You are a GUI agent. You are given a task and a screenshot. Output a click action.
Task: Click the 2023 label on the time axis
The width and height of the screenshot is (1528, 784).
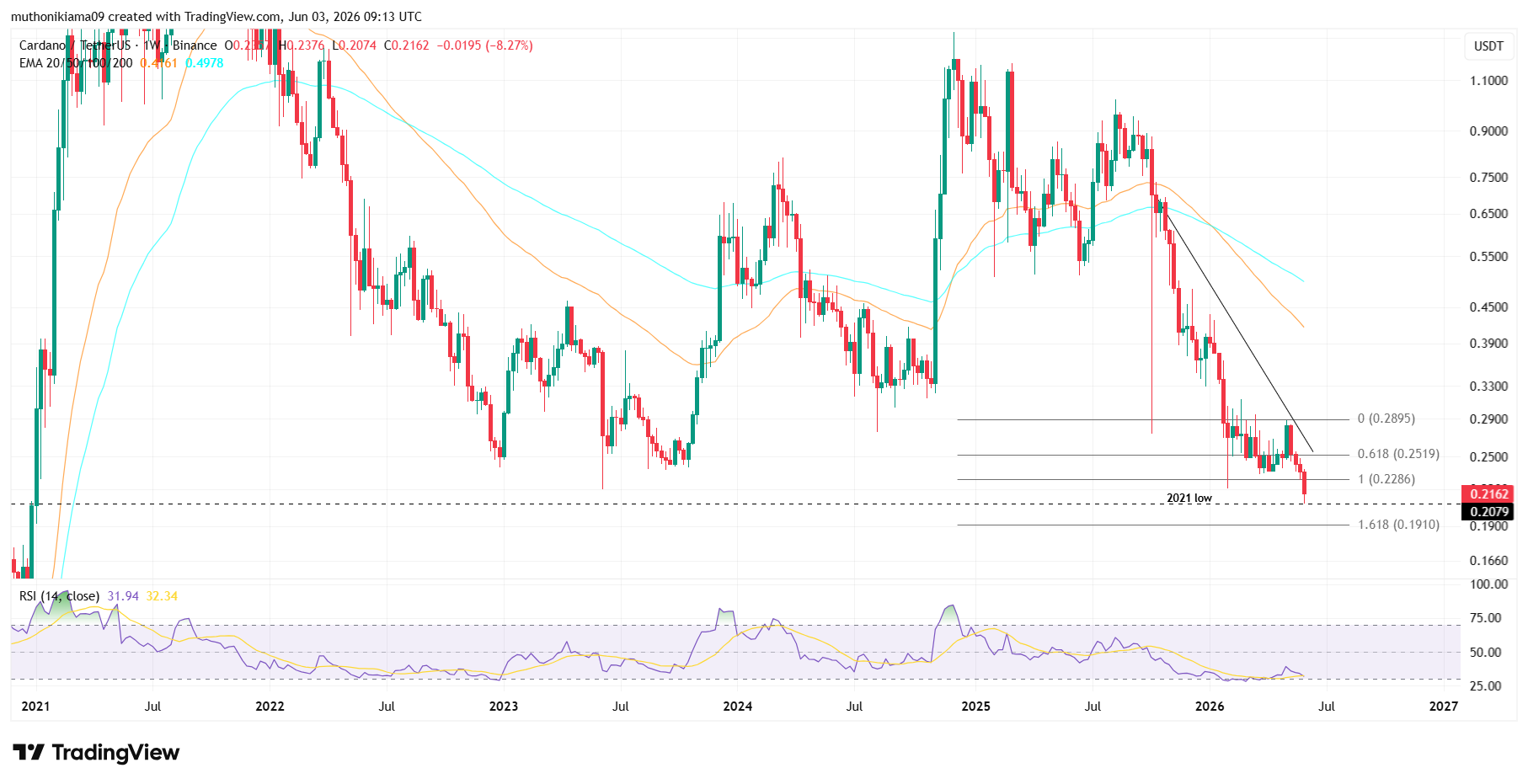coord(504,707)
